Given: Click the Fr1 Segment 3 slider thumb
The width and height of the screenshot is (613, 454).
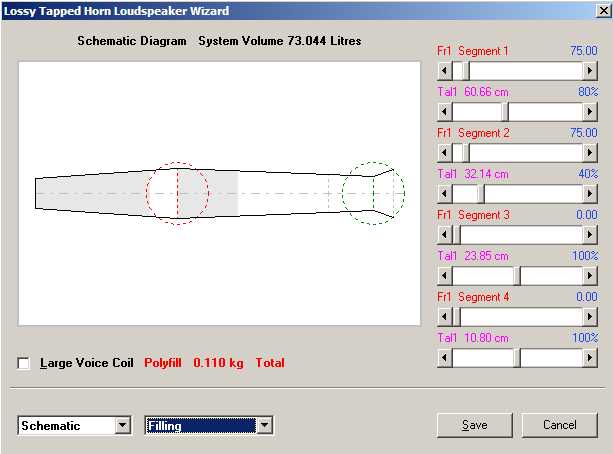Looking at the screenshot, I should coord(457,235).
